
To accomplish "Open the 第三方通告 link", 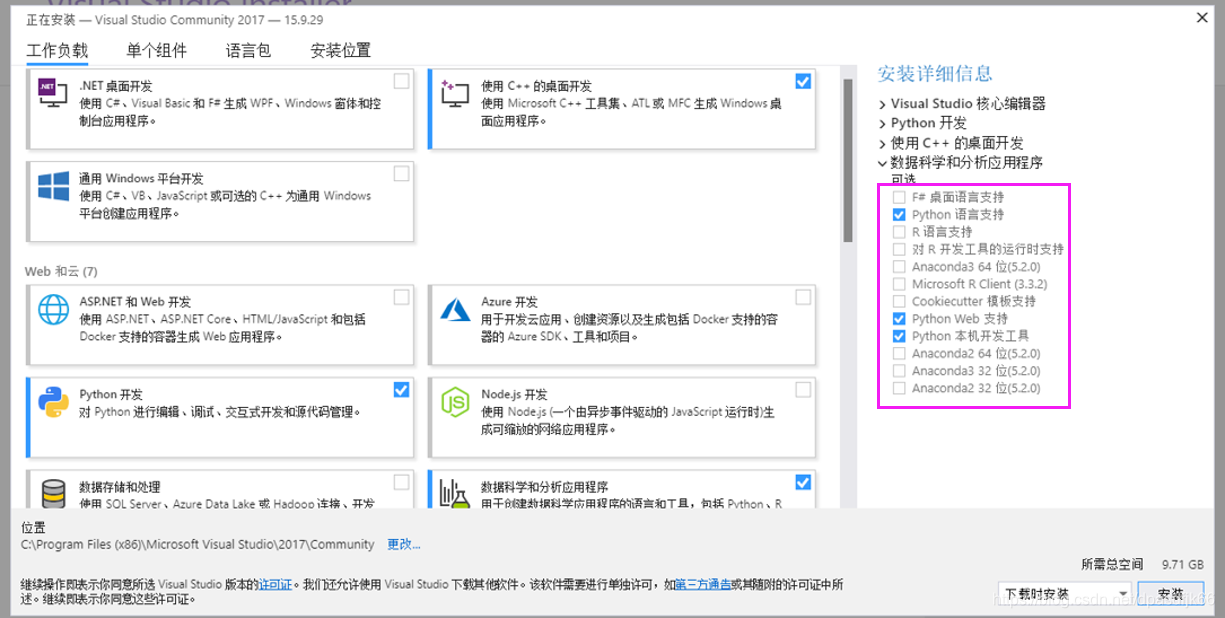I will (703, 584).
